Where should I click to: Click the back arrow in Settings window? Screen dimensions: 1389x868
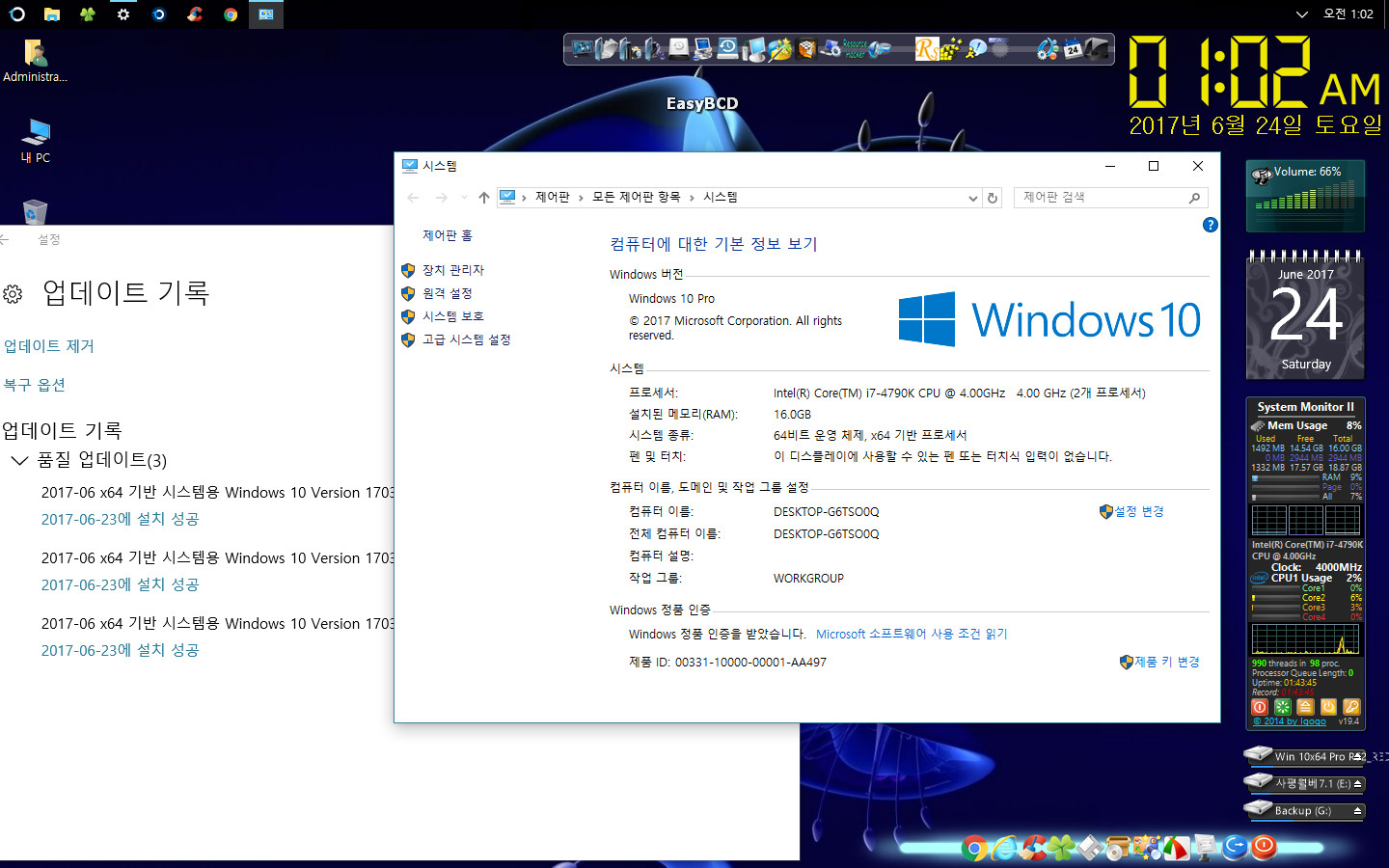pos(5,239)
